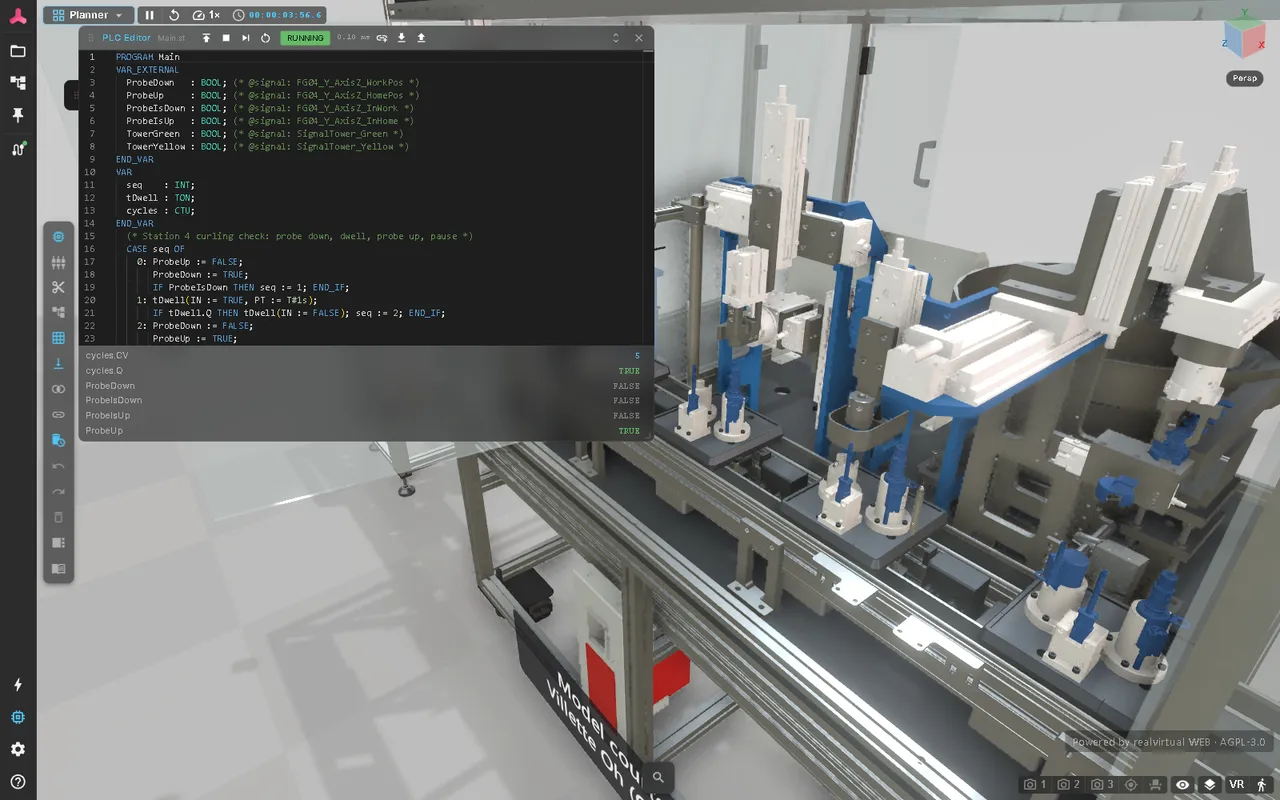Click the chain link tool in toolbar

[x=58, y=414]
